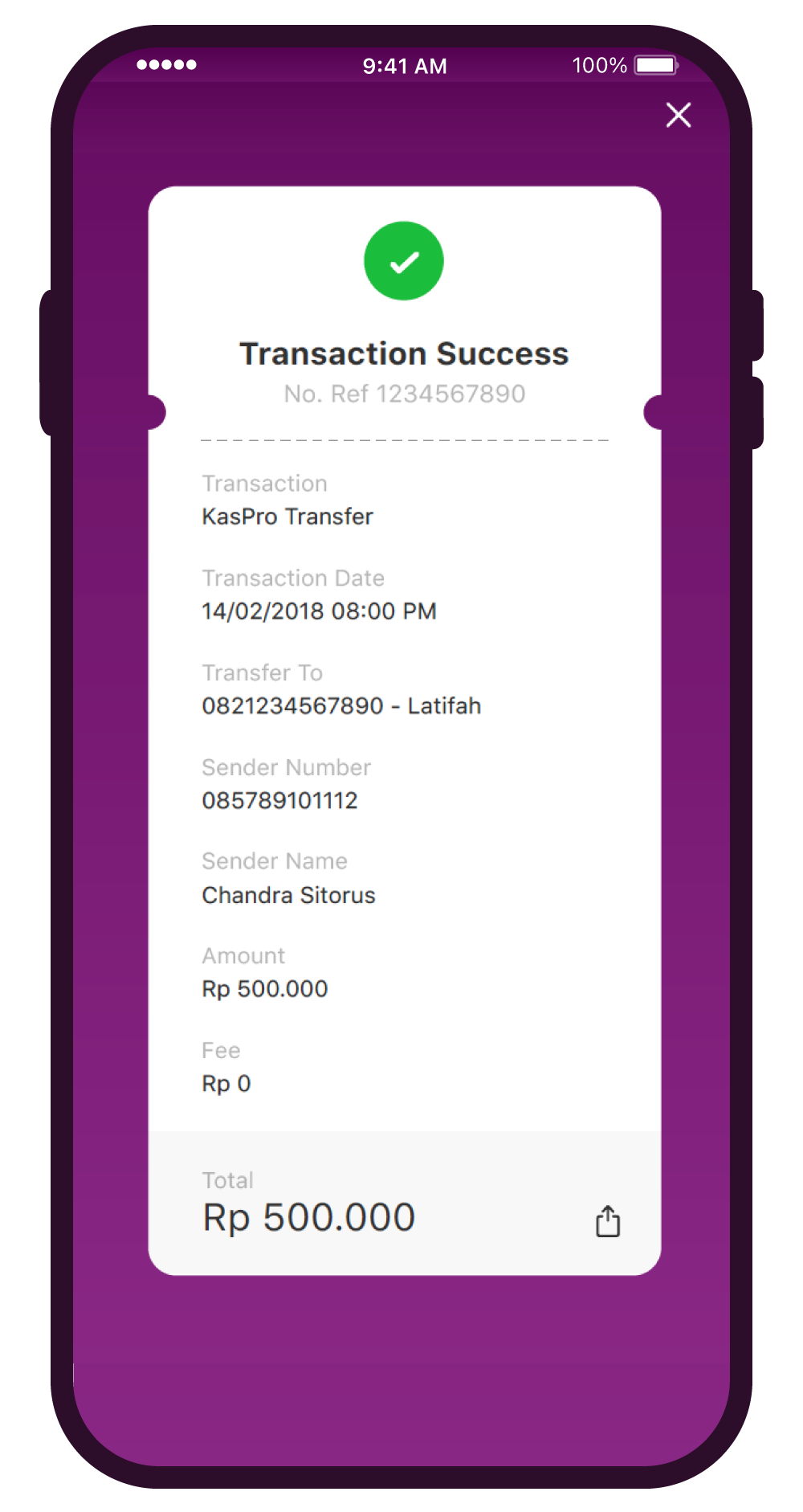Close the transaction receipt screen

pyautogui.click(x=679, y=115)
